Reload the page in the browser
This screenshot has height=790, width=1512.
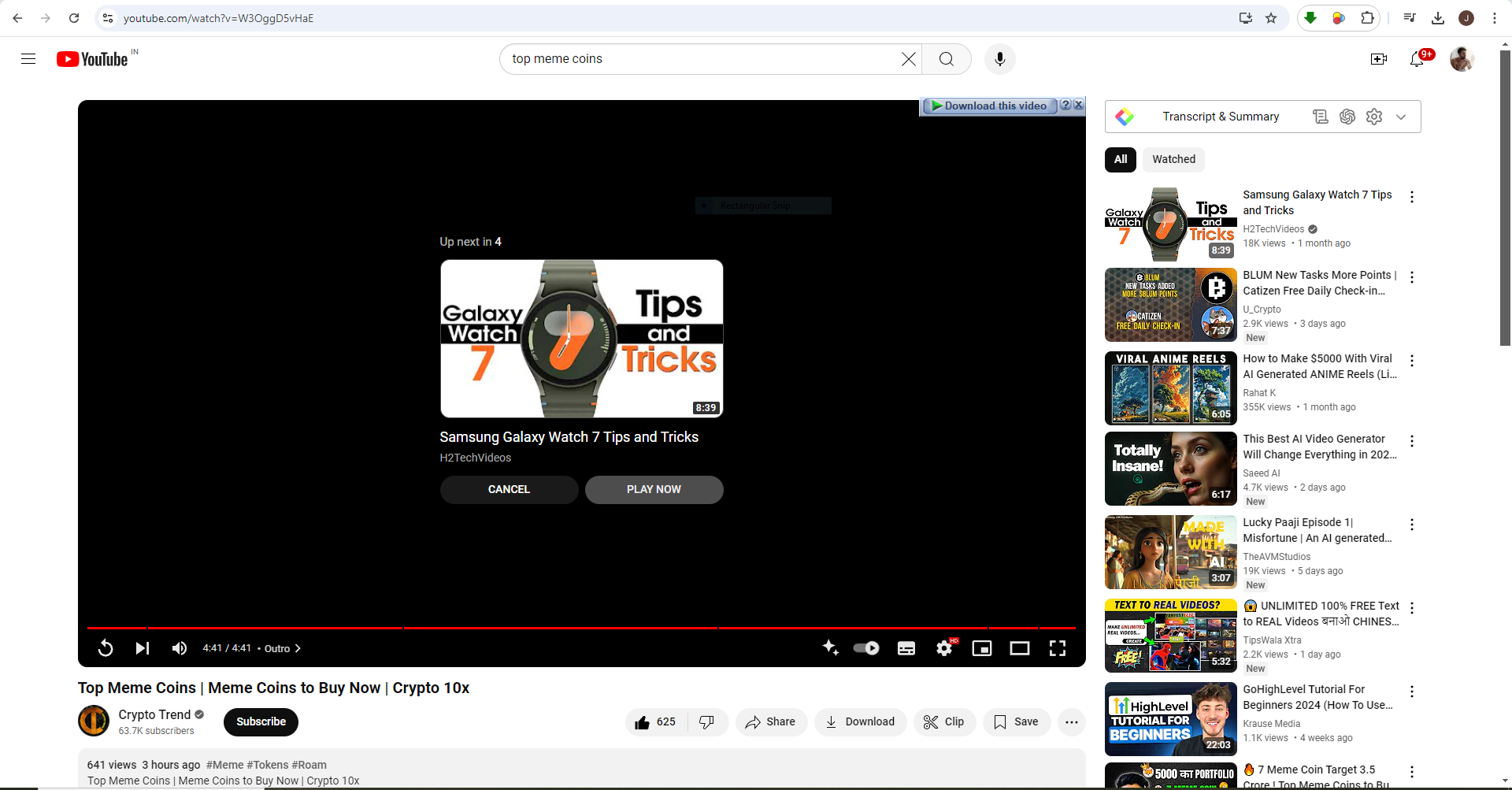point(74,18)
